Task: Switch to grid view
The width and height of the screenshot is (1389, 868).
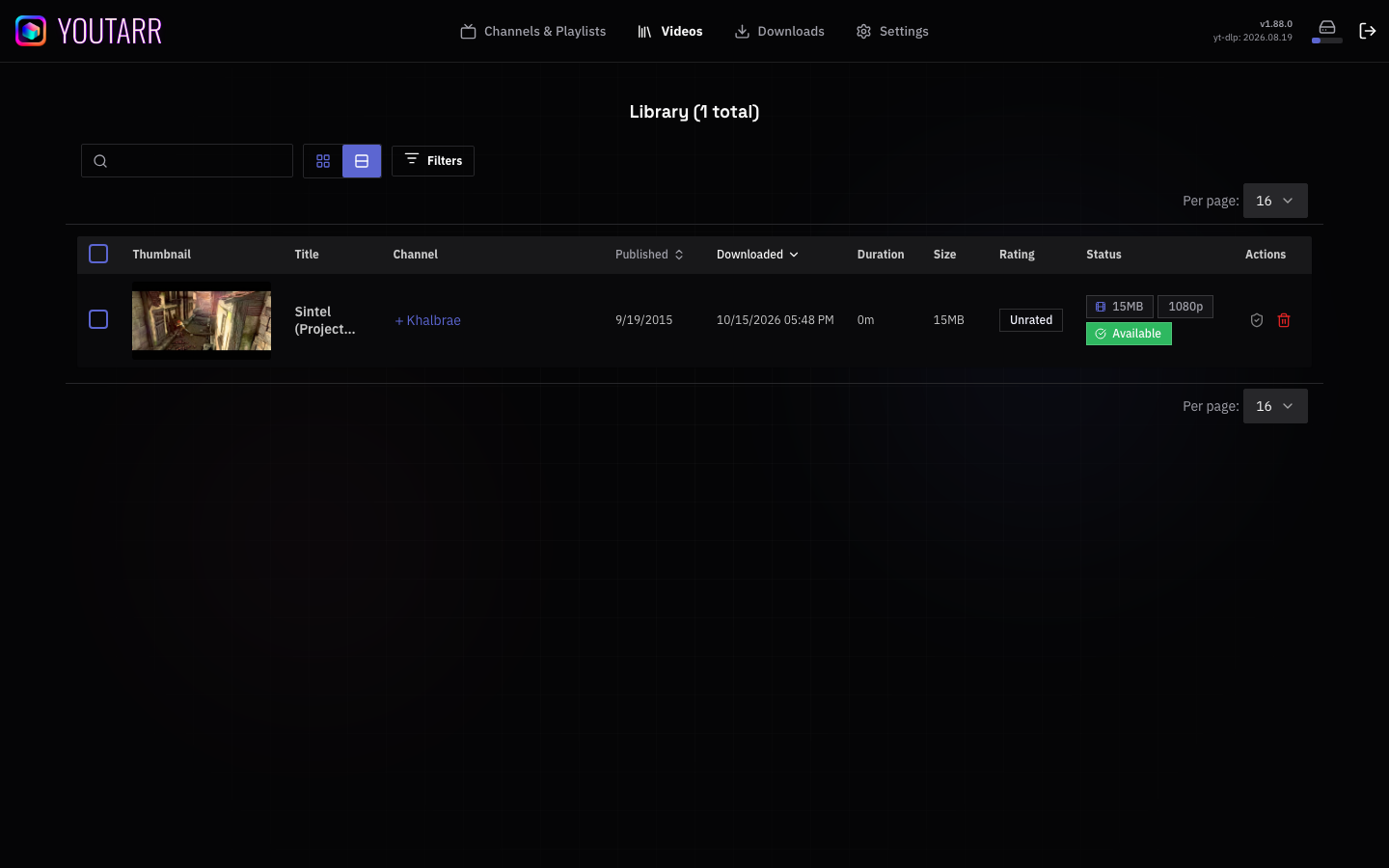Action: coord(323,161)
